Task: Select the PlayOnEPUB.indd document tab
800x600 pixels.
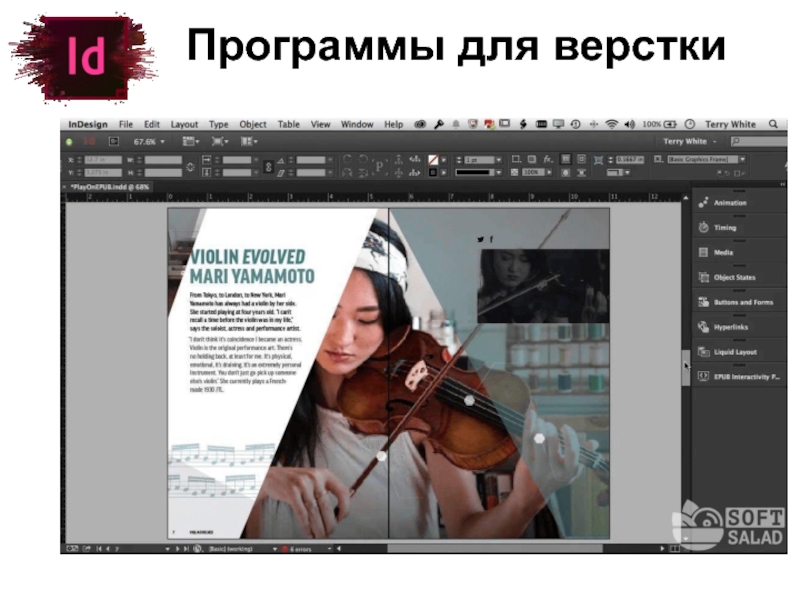Action: [x=110, y=187]
